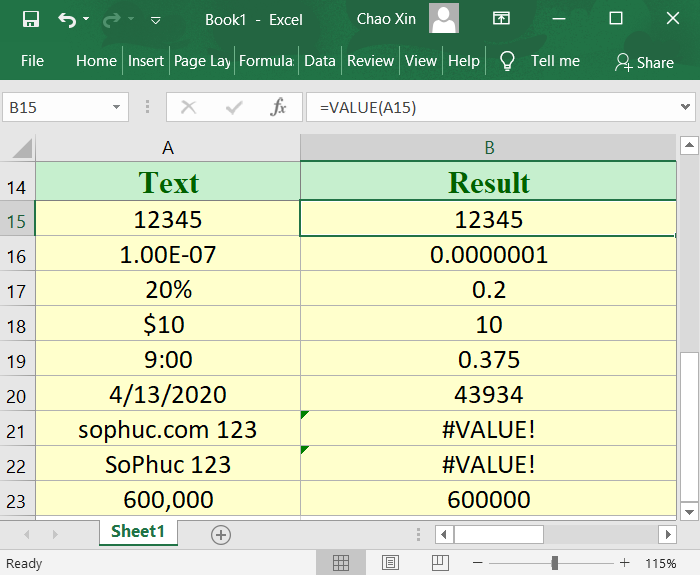Switch to Page Layout view
This screenshot has width=700, height=575.
(390, 563)
